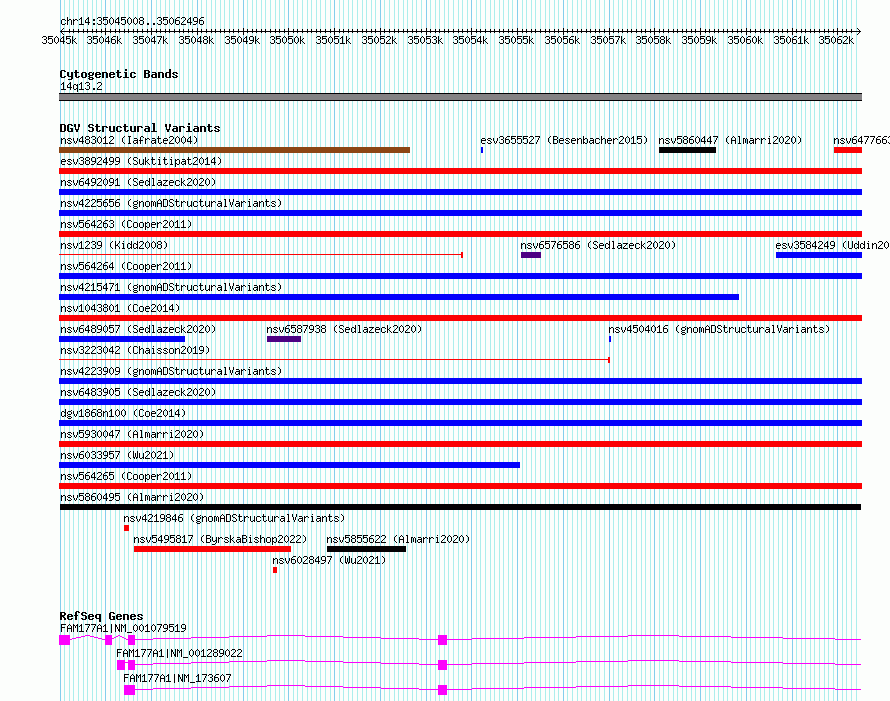Click the DGV Structural Variants track title
This screenshot has height=701, width=890.
pos(140,128)
